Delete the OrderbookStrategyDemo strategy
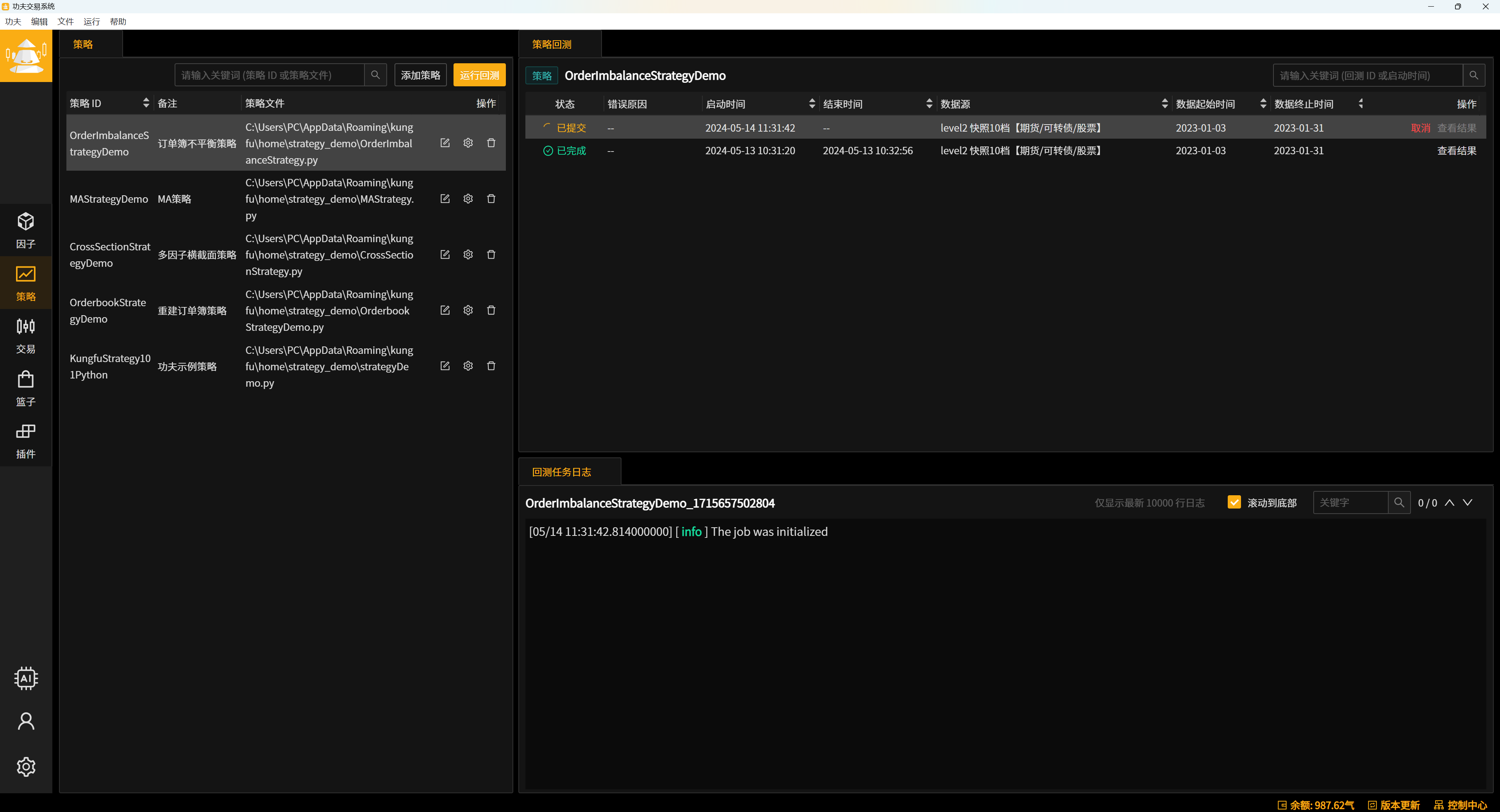Screen dimensions: 1500x812 tap(491, 310)
